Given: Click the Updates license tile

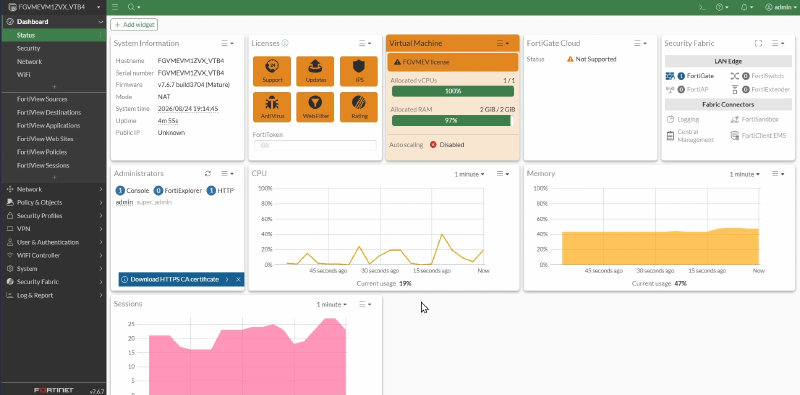Looking at the screenshot, I should coord(315,71).
